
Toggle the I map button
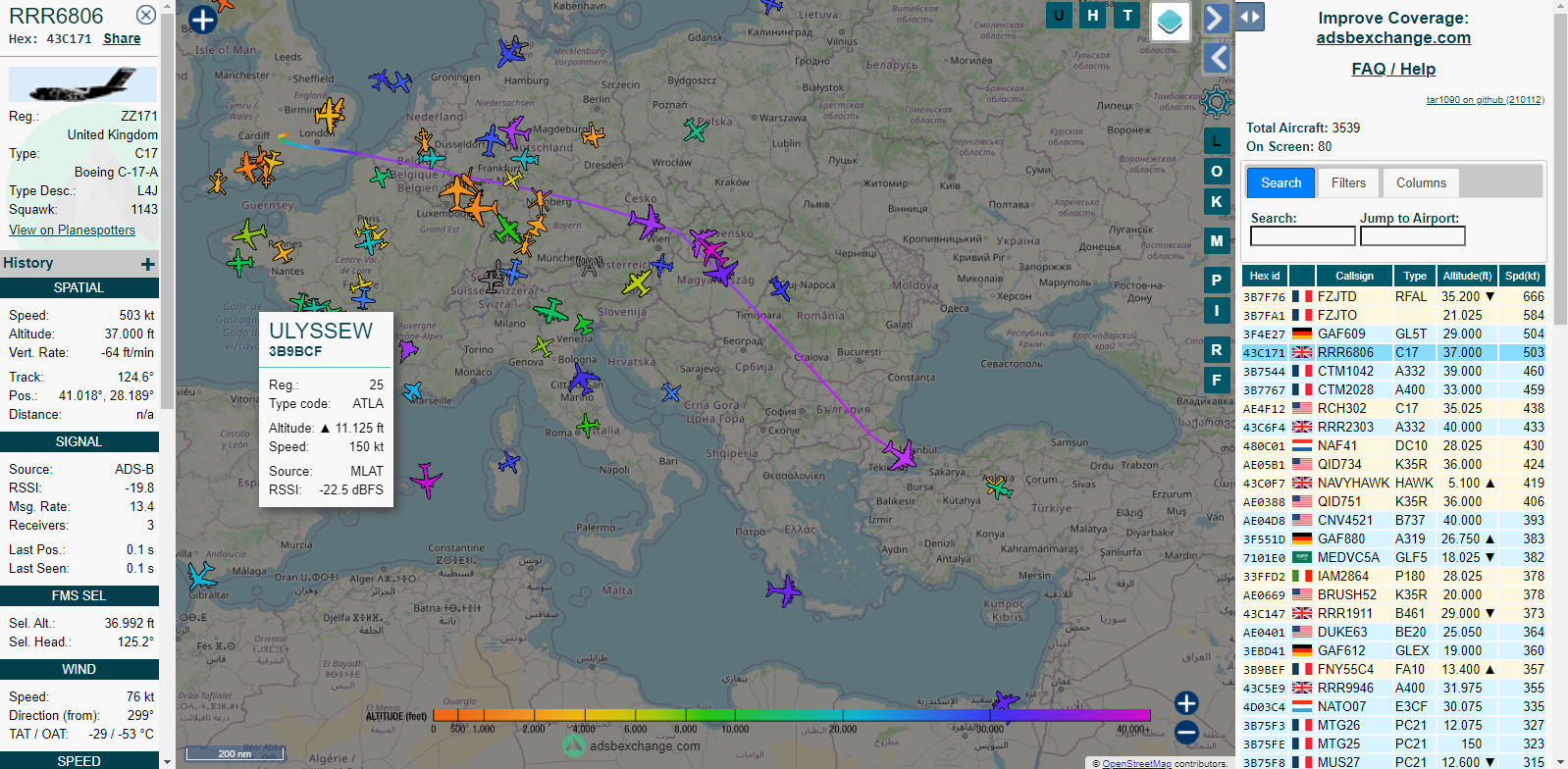tap(1217, 311)
